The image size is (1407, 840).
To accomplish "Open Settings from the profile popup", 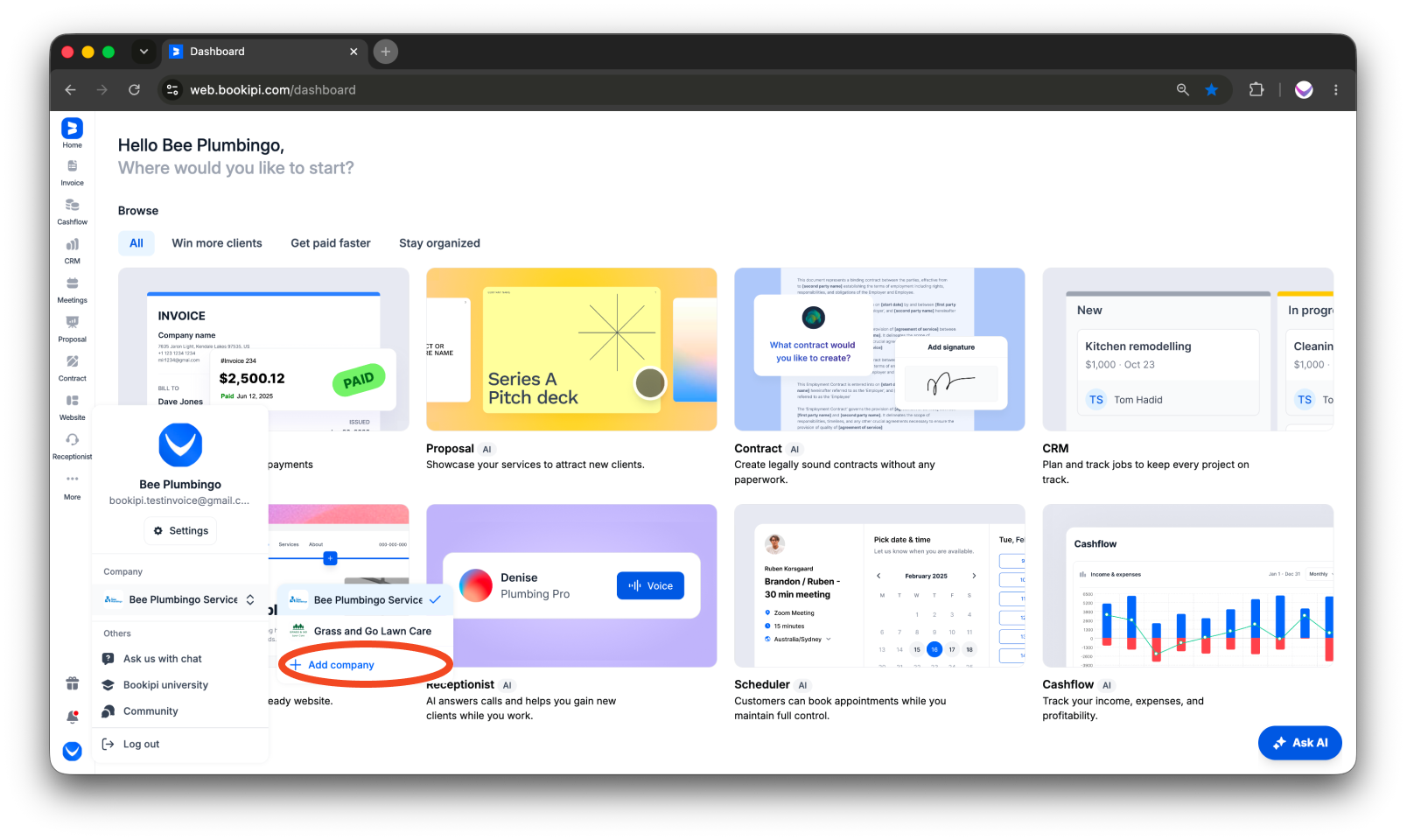I will (x=180, y=531).
